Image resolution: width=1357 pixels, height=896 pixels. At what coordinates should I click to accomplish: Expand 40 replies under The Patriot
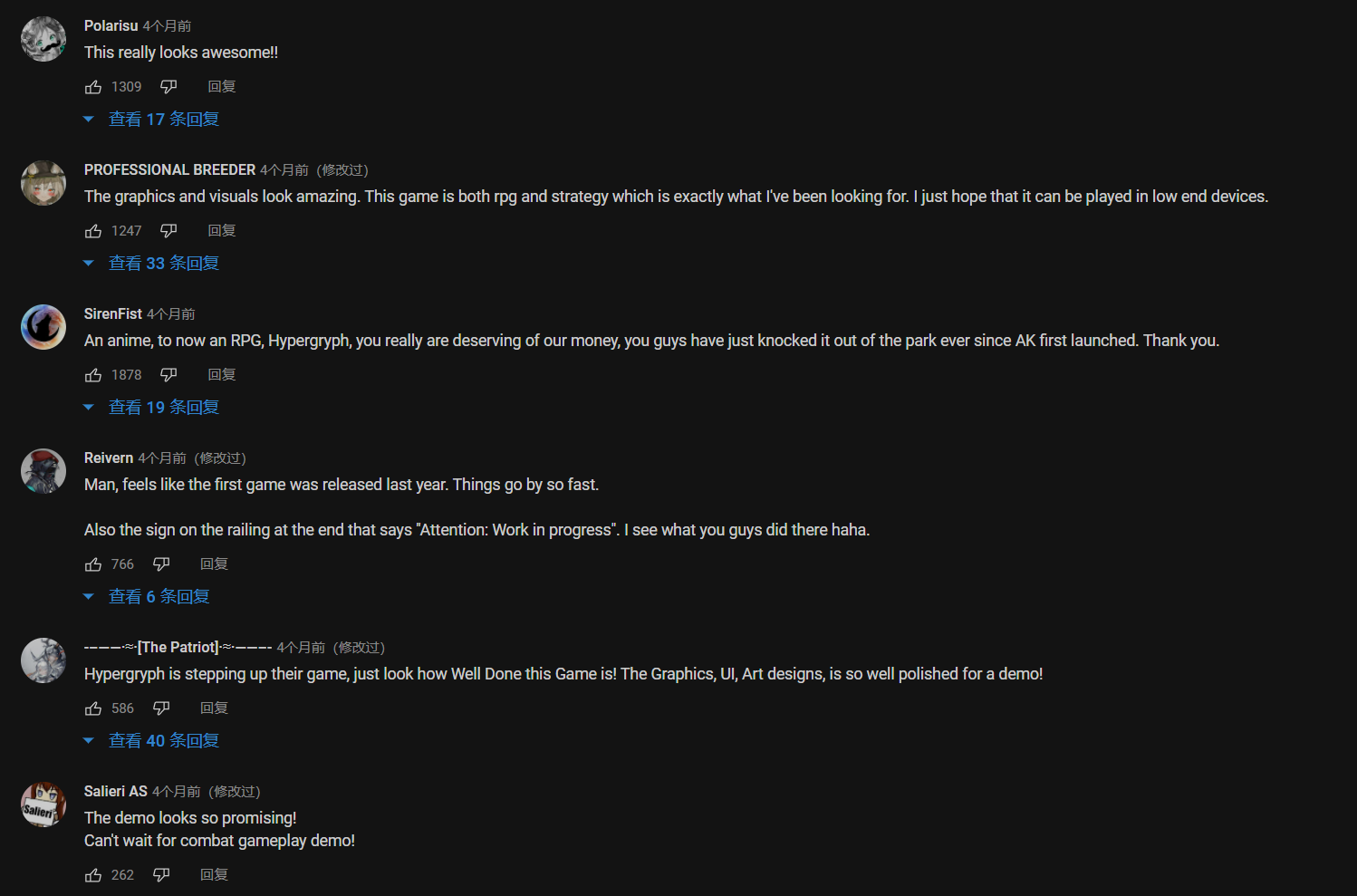tap(151, 741)
